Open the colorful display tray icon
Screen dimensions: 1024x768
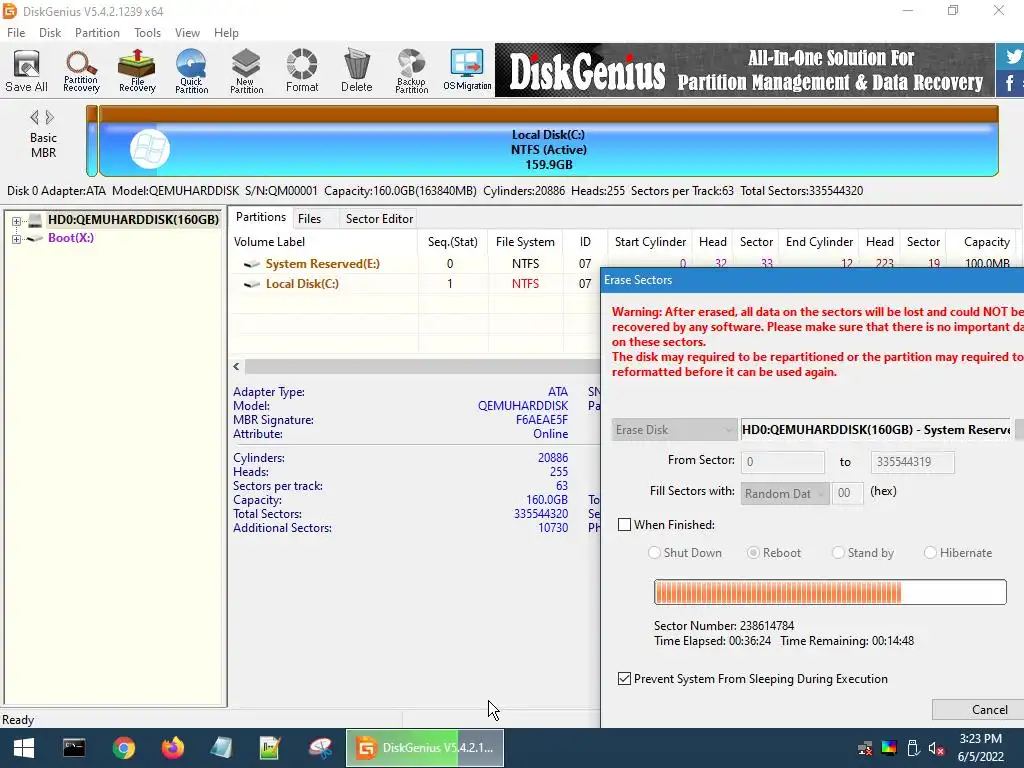click(x=889, y=748)
